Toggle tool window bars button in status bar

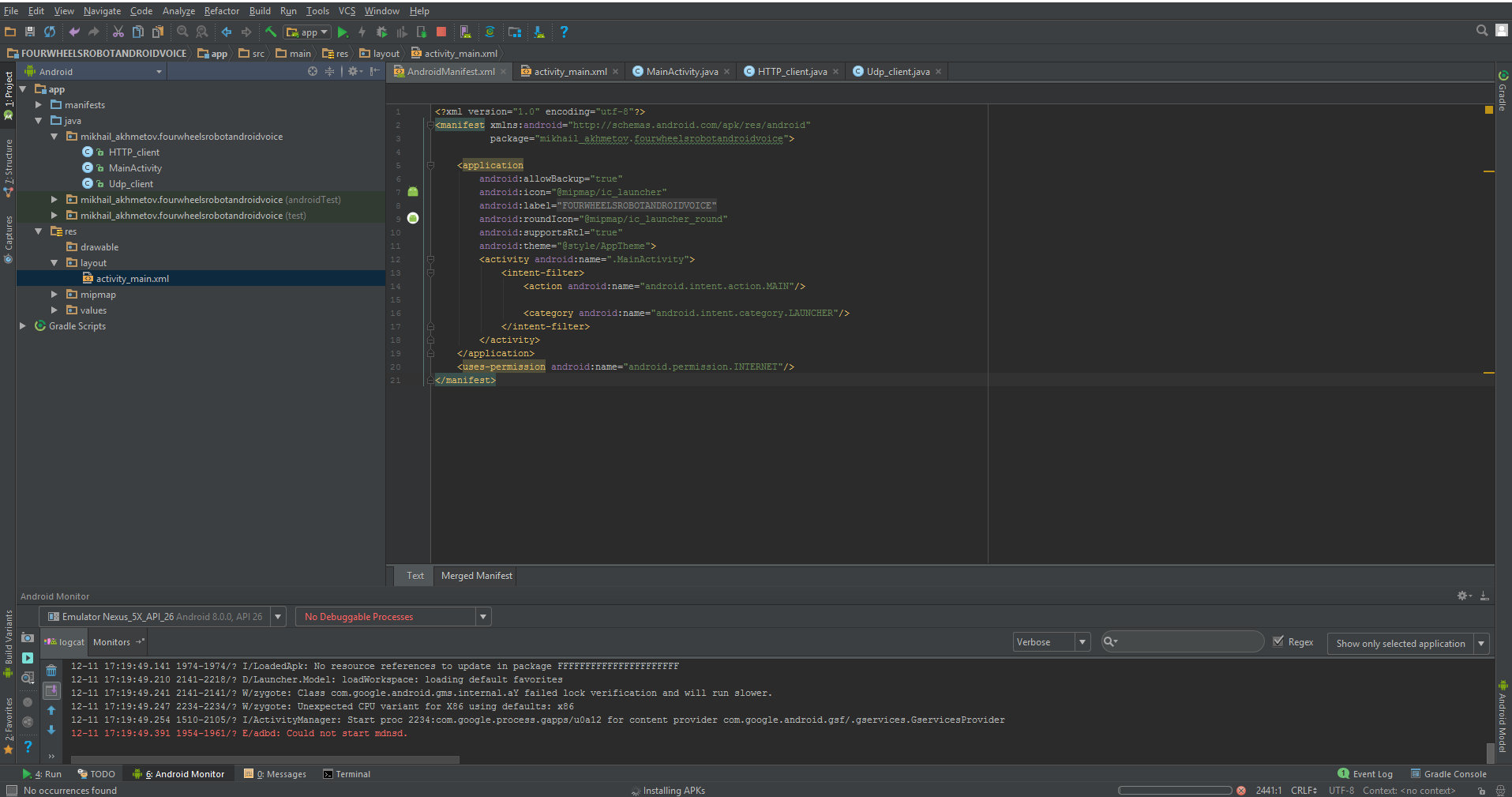(x=11, y=791)
